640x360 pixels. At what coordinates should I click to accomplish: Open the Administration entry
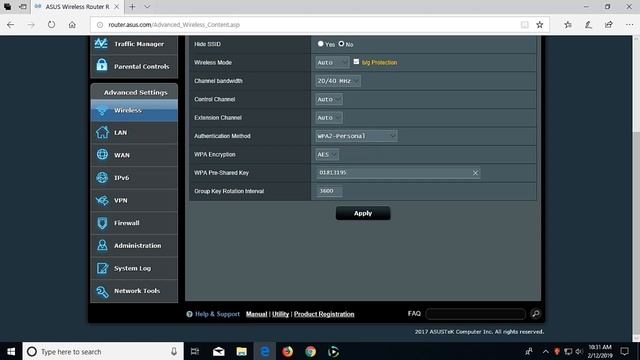134,246
